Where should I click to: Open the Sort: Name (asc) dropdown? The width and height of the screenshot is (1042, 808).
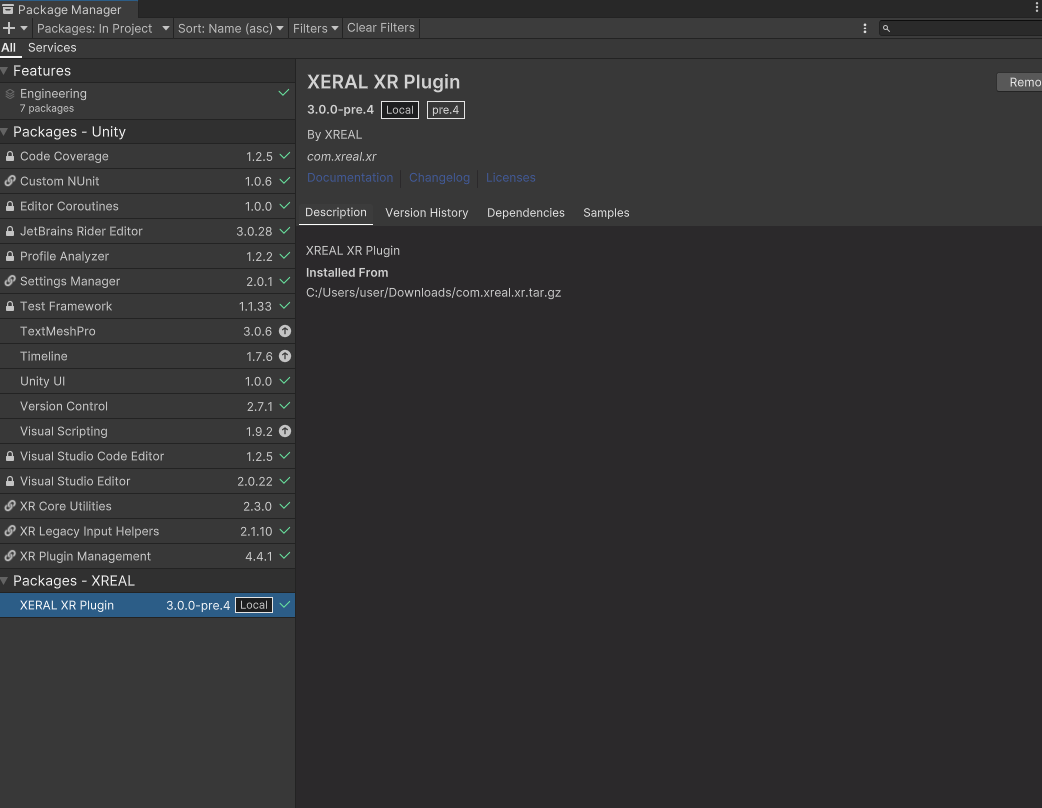(231, 28)
